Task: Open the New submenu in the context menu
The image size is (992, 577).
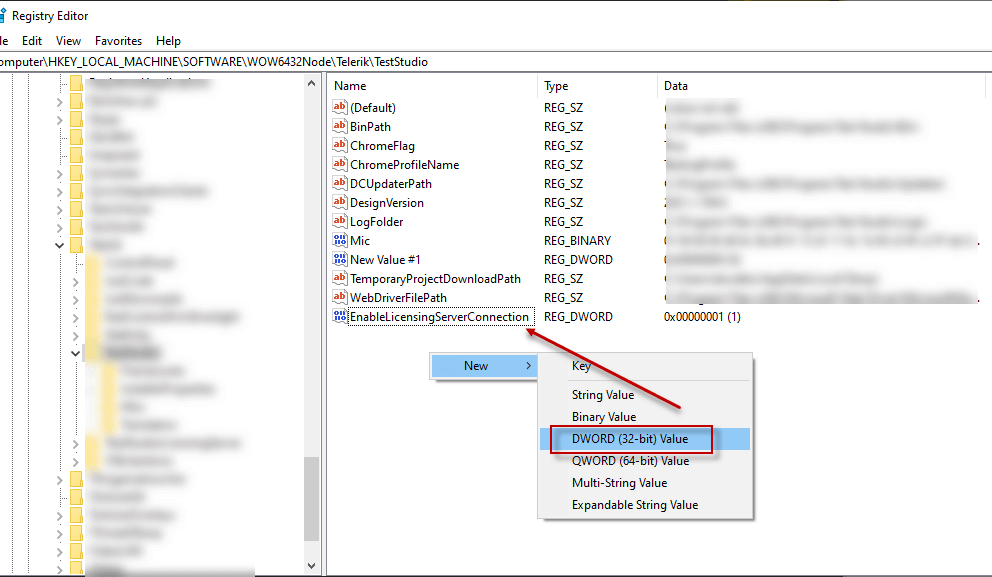Action: (x=484, y=366)
